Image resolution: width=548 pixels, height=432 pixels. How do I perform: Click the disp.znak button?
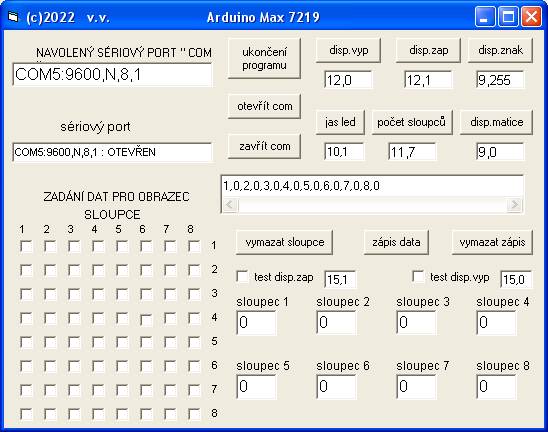[x=500, y=50]
